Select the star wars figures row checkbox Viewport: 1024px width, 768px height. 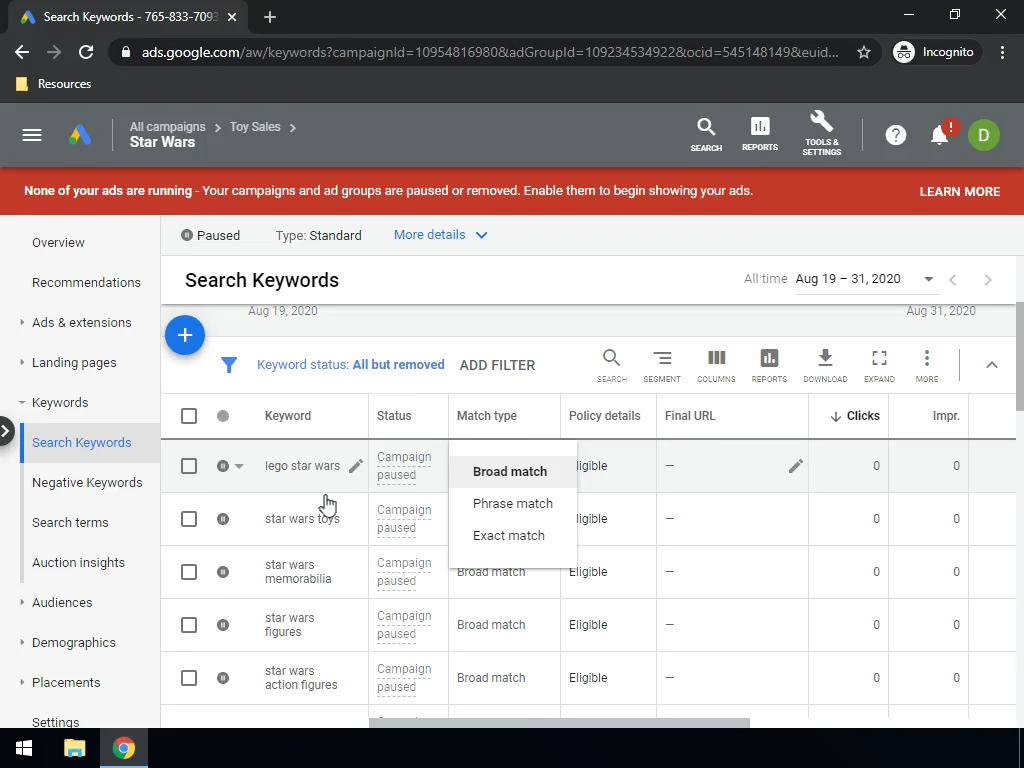click(189, 625)
